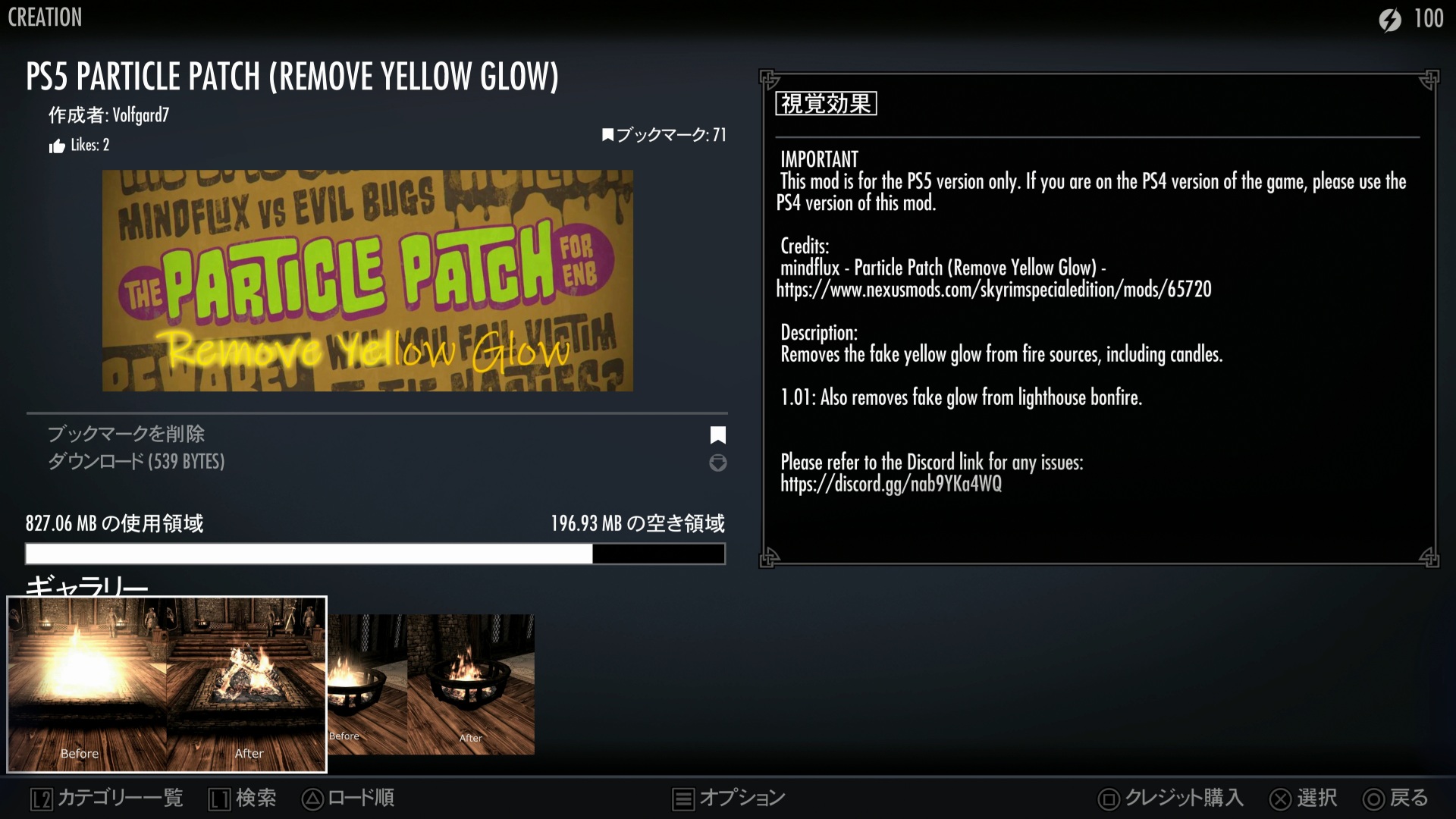Open the nexusmods.com credits link
This screenshot has height=819, width=1456.
pos(993,290)
